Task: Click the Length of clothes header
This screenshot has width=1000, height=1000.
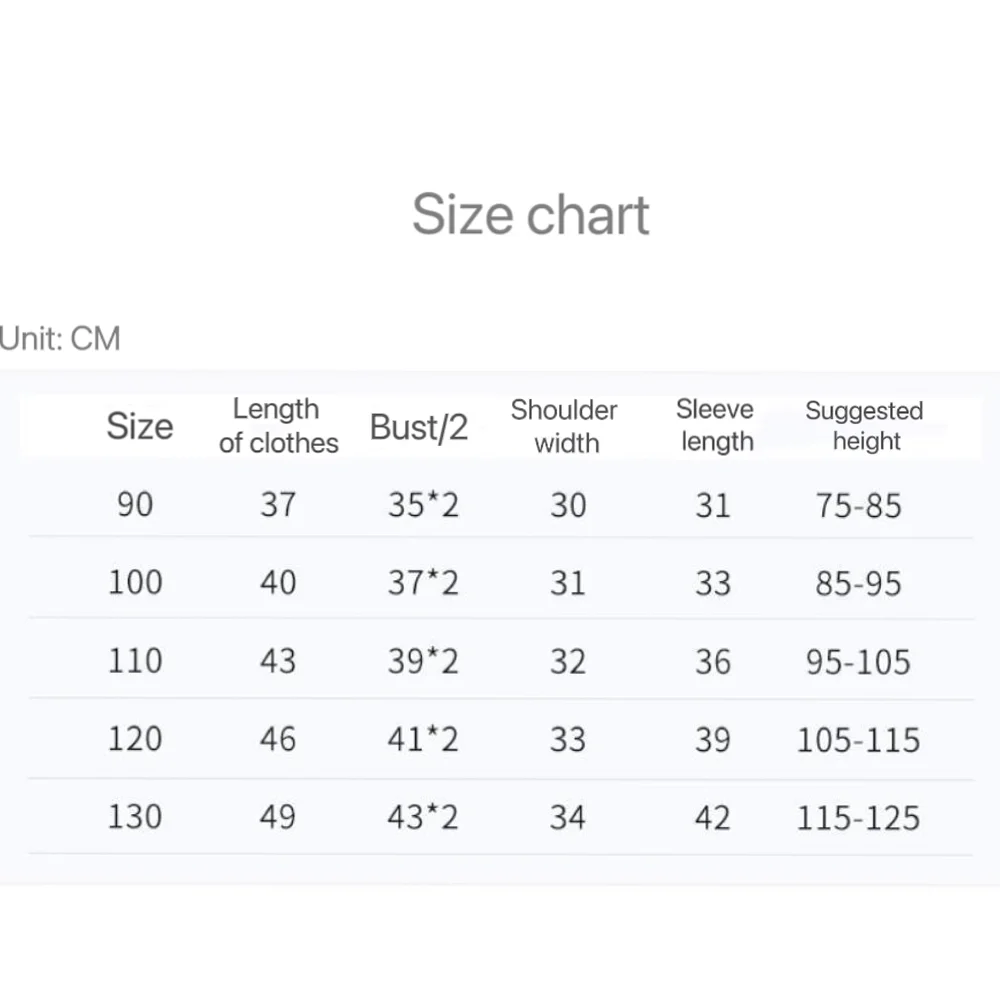Action: click(x=278, y=426)
